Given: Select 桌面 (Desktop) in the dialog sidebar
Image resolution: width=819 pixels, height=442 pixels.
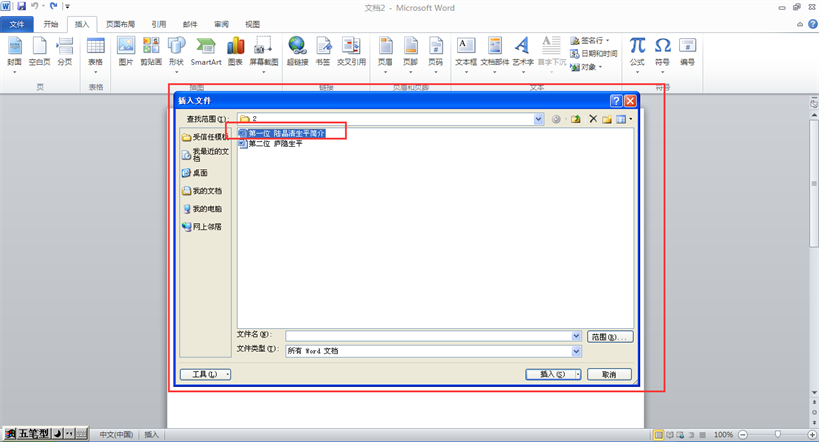Looking at the screenshot, I should pos(198,173).
